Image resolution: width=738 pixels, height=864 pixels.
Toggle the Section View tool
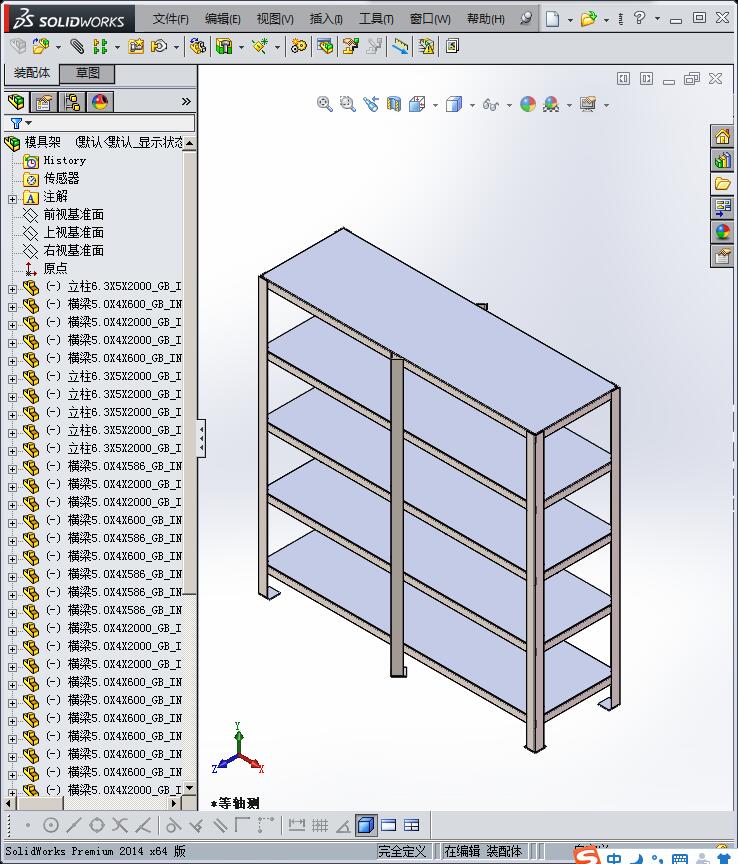click(394, 104)
